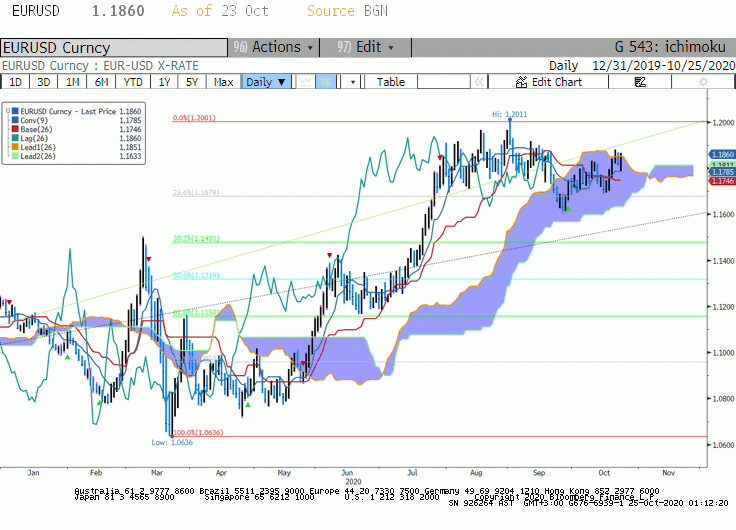Open the Actions menu

point(274,47)
